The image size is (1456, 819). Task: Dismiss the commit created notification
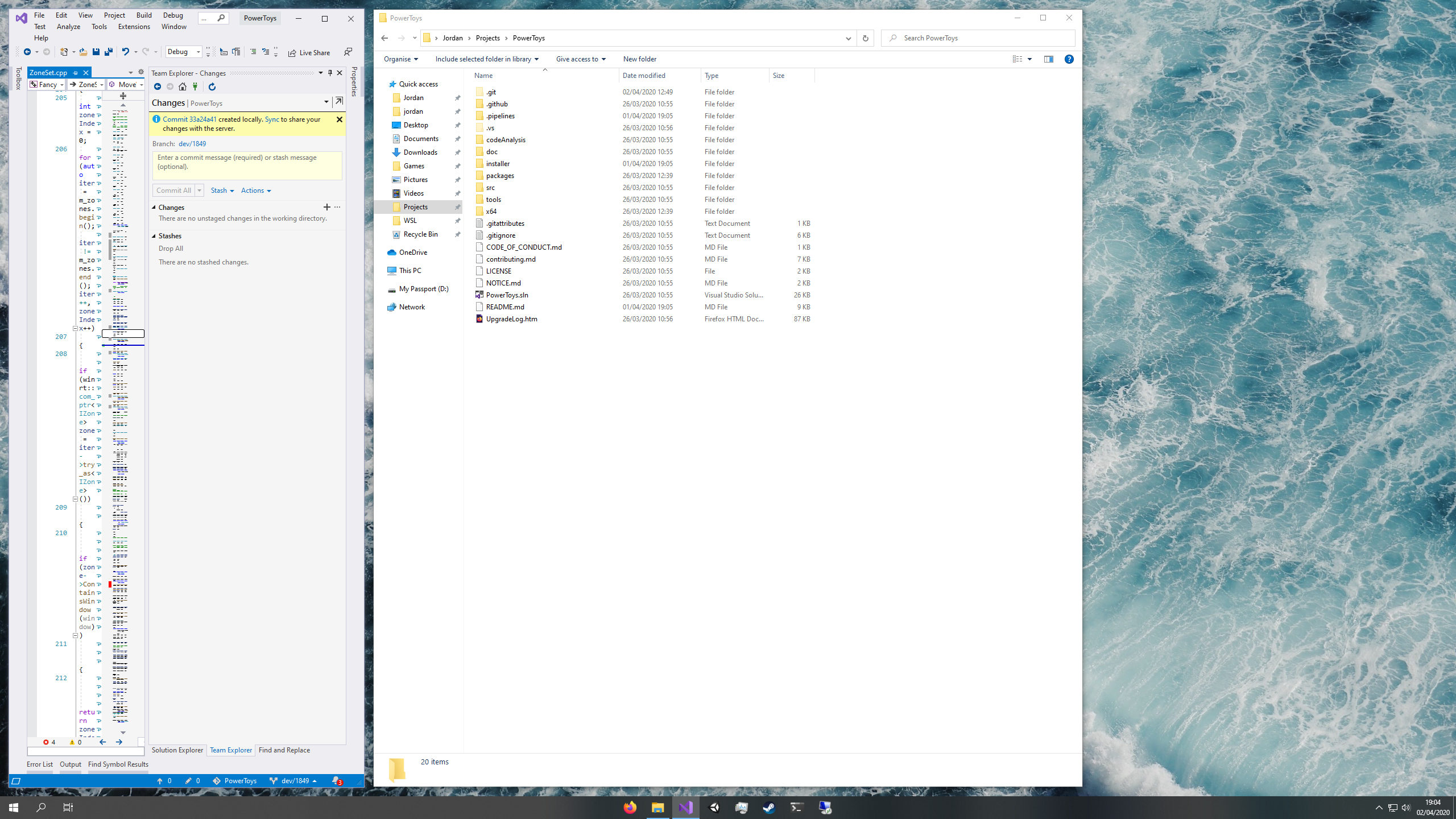click(340, 119)
